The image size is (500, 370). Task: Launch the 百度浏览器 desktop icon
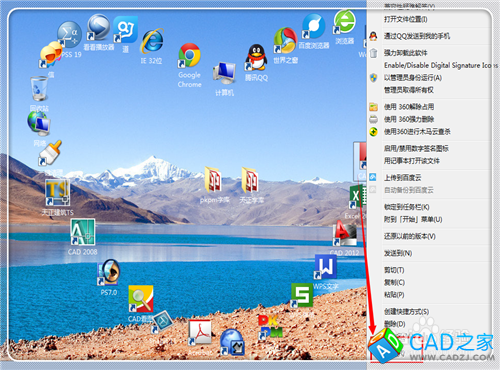(313, 27)
